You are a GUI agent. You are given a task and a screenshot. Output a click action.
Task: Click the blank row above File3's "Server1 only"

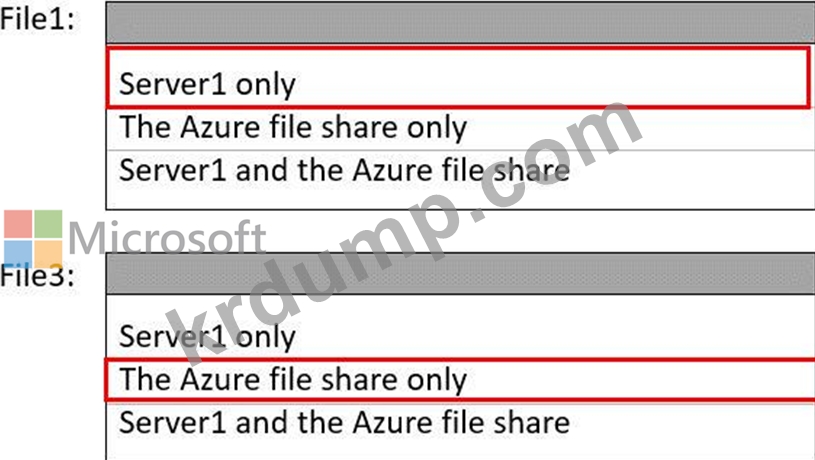point(460,307)
